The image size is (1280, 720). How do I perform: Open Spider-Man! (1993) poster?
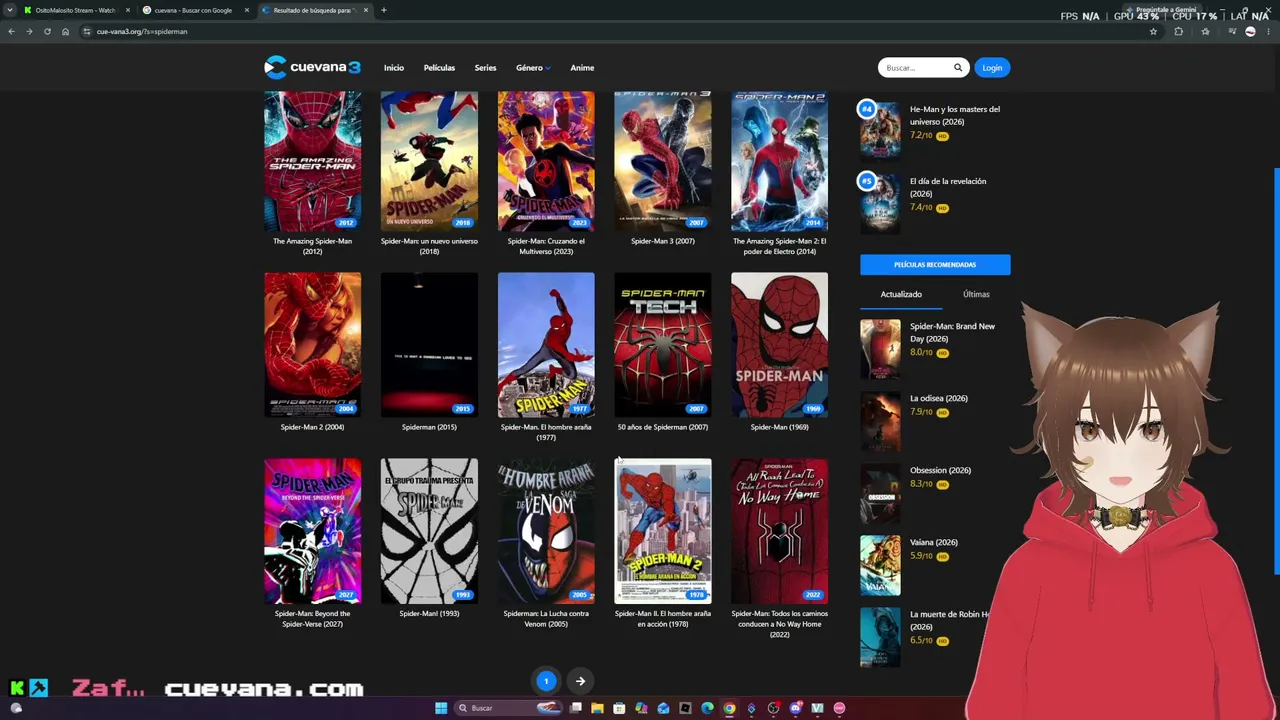pos(429,531)
